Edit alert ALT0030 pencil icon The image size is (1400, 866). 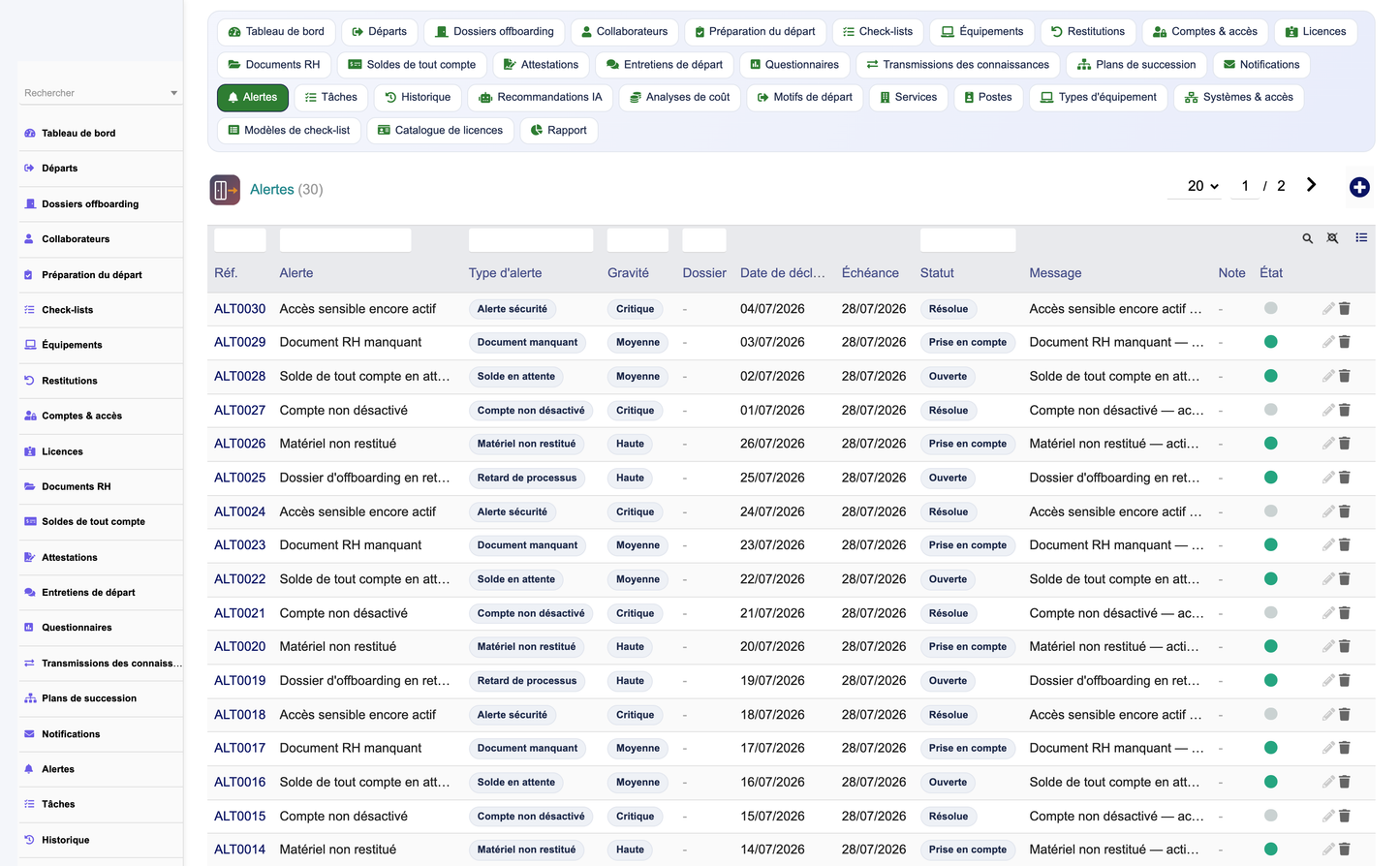click(x=1328, y=309)
